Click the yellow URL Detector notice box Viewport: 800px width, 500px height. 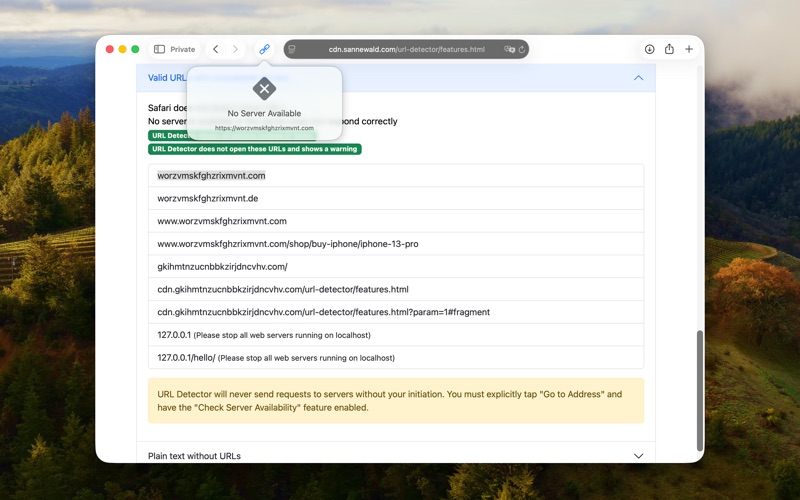(x=396, y=401)
